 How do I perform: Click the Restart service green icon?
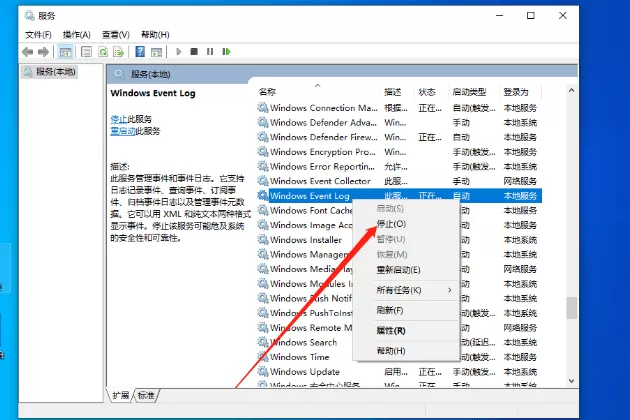(227, 51)
